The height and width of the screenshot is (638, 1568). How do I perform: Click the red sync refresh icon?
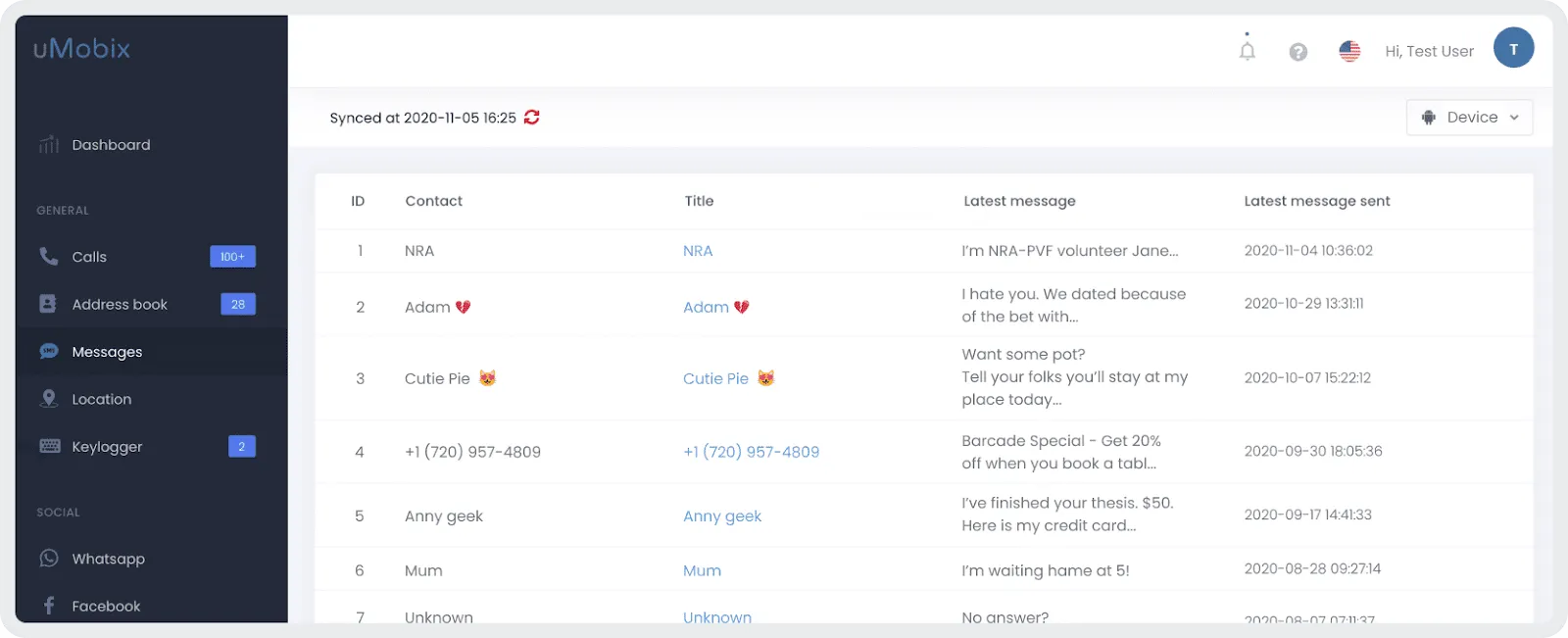coord(532,118)
